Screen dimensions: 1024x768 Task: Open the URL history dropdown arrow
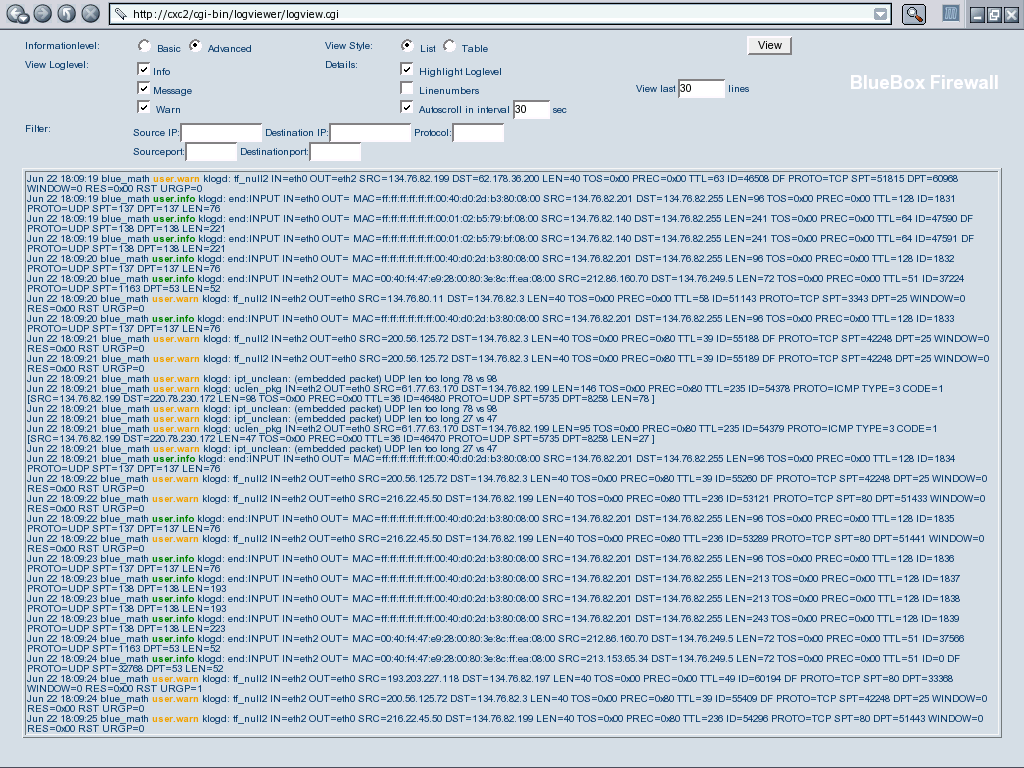pos(880,14)
